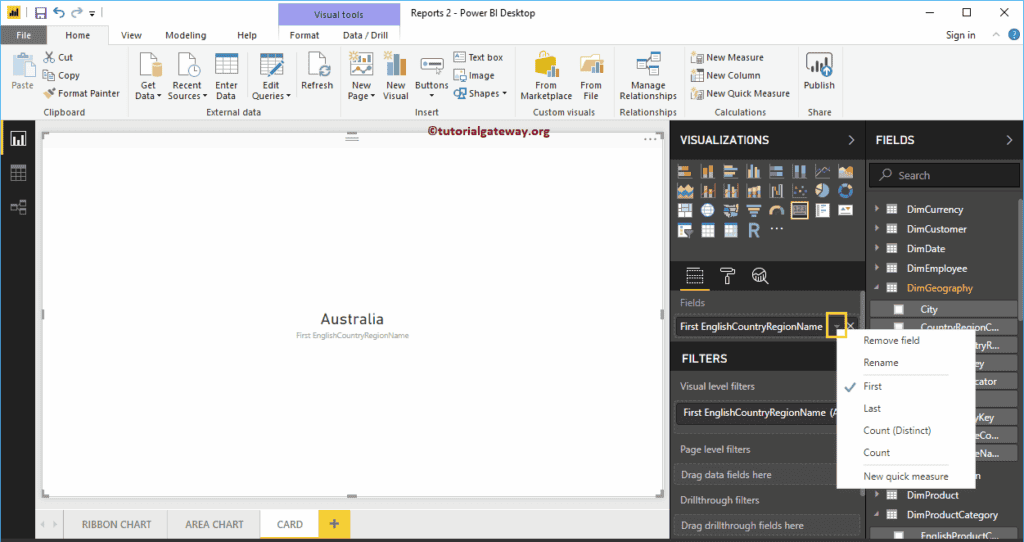Click Sign in link
1024x542 pixels.
pos(961,35)
